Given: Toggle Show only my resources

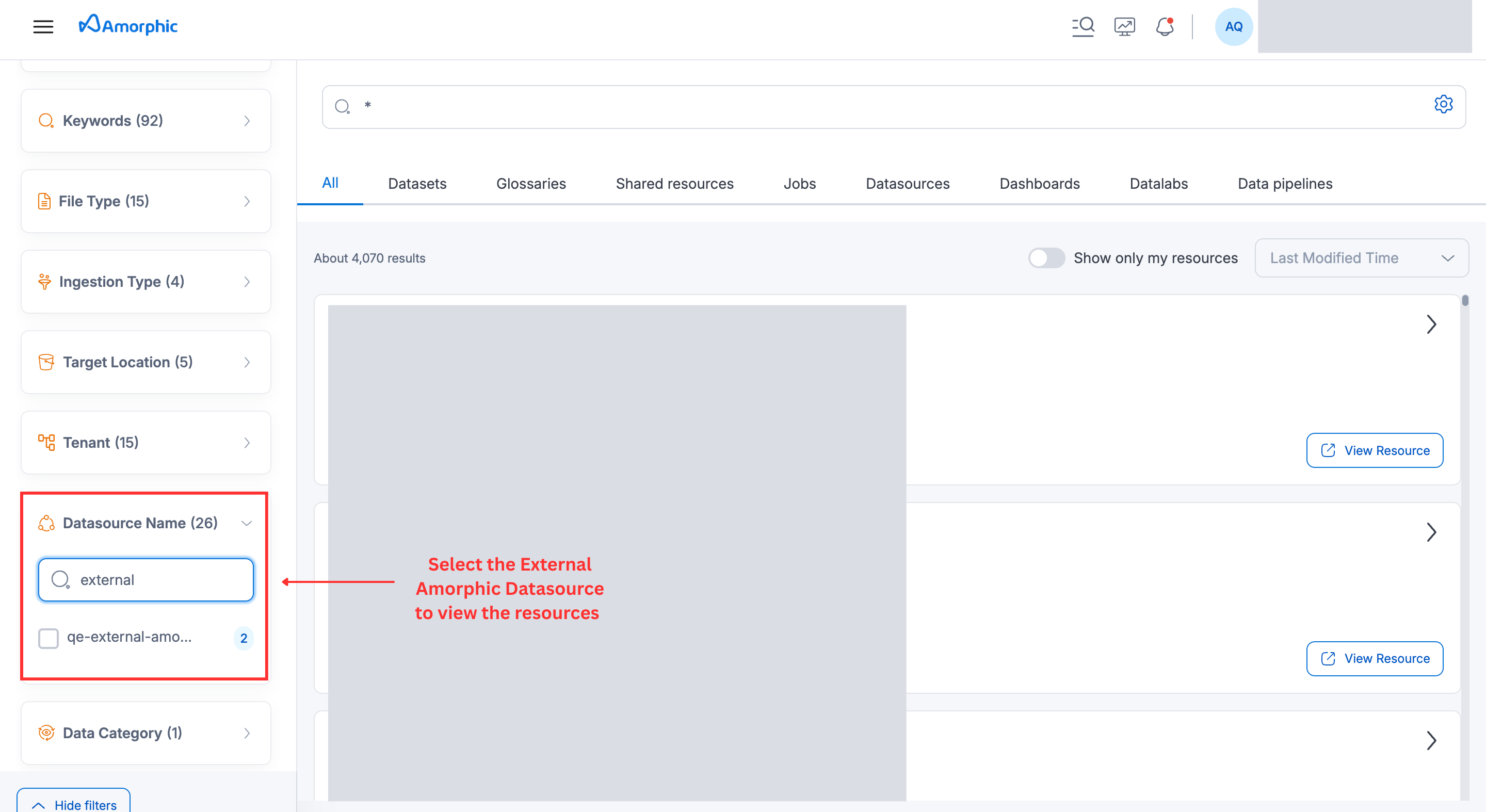Looking at the screenshot, I should coord(1046,258).
